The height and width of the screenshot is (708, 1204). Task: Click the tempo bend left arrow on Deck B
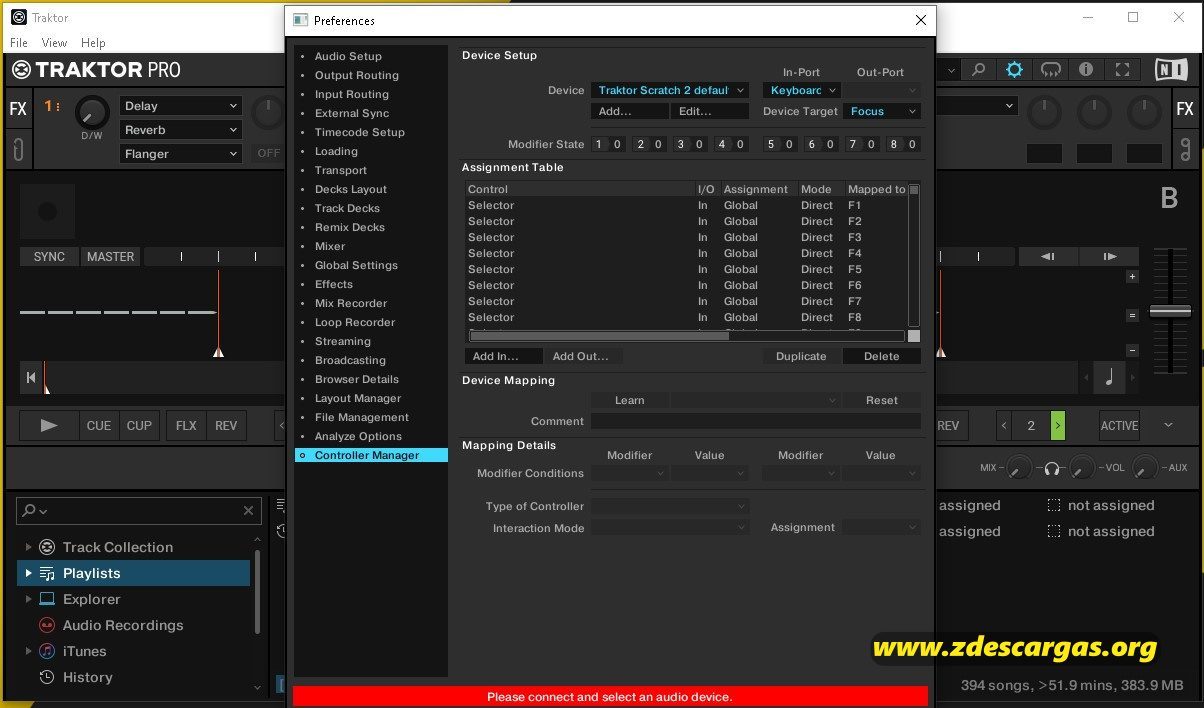(1047, 257)
